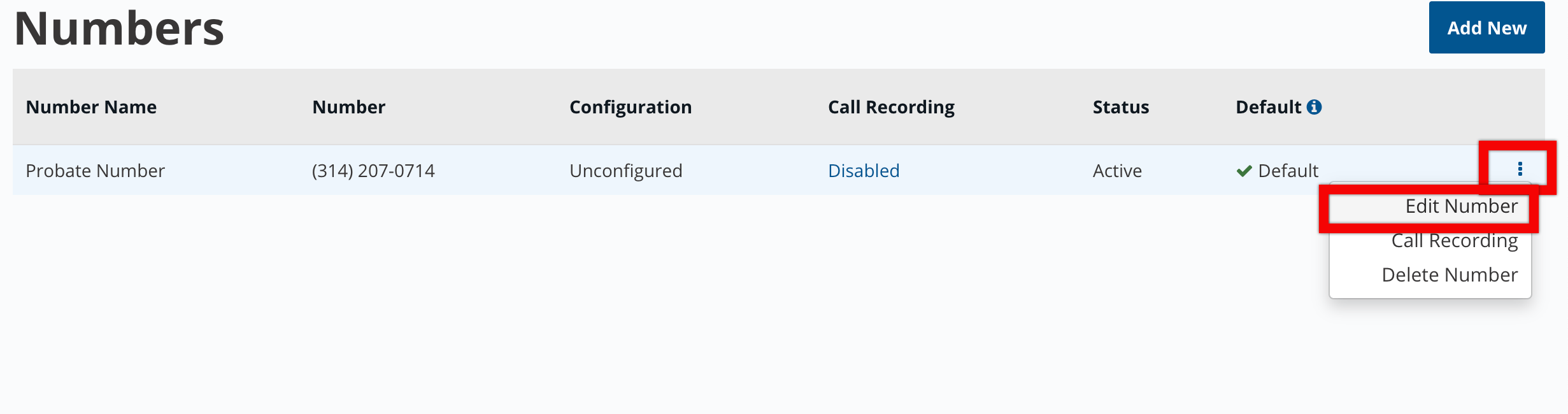Select Delete Number menu option
This screenshot has height=414, width=1568.
(1450, 275)
